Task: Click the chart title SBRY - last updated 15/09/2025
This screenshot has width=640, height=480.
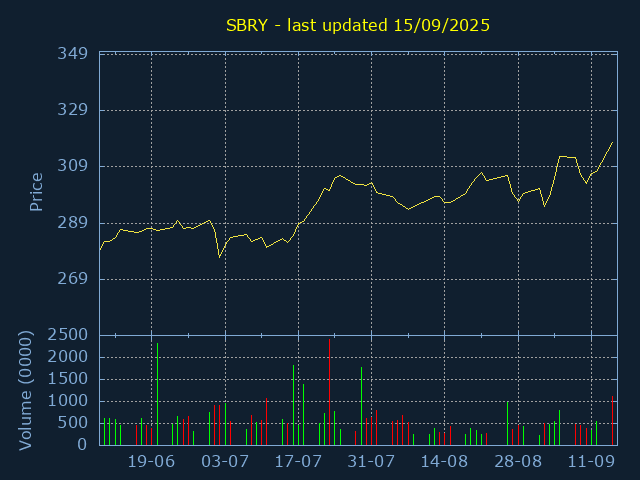Action: pyautogui.click(x=358, y=25)
